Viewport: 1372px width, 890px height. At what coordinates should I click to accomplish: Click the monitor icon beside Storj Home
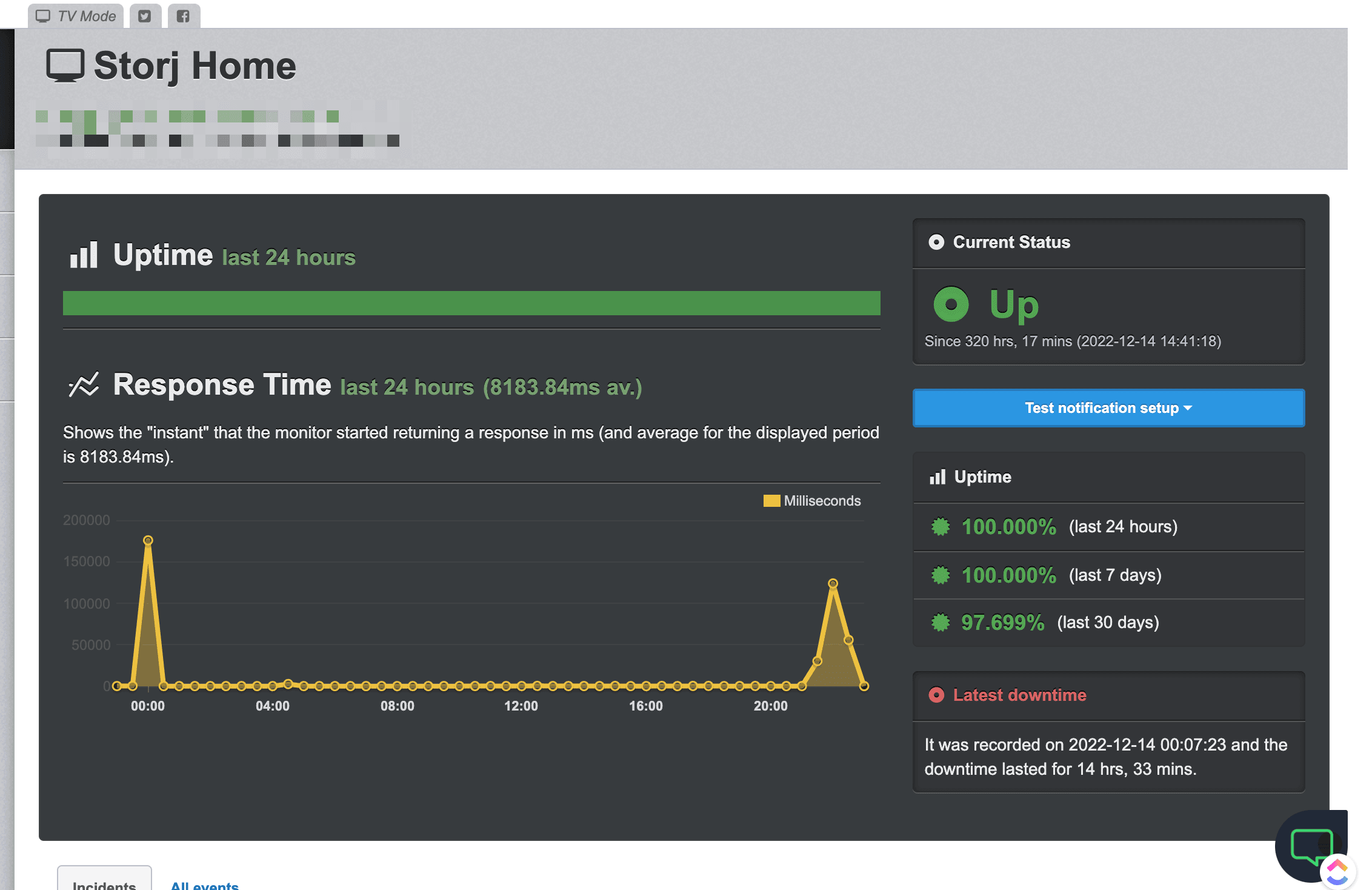pos(65,65)
